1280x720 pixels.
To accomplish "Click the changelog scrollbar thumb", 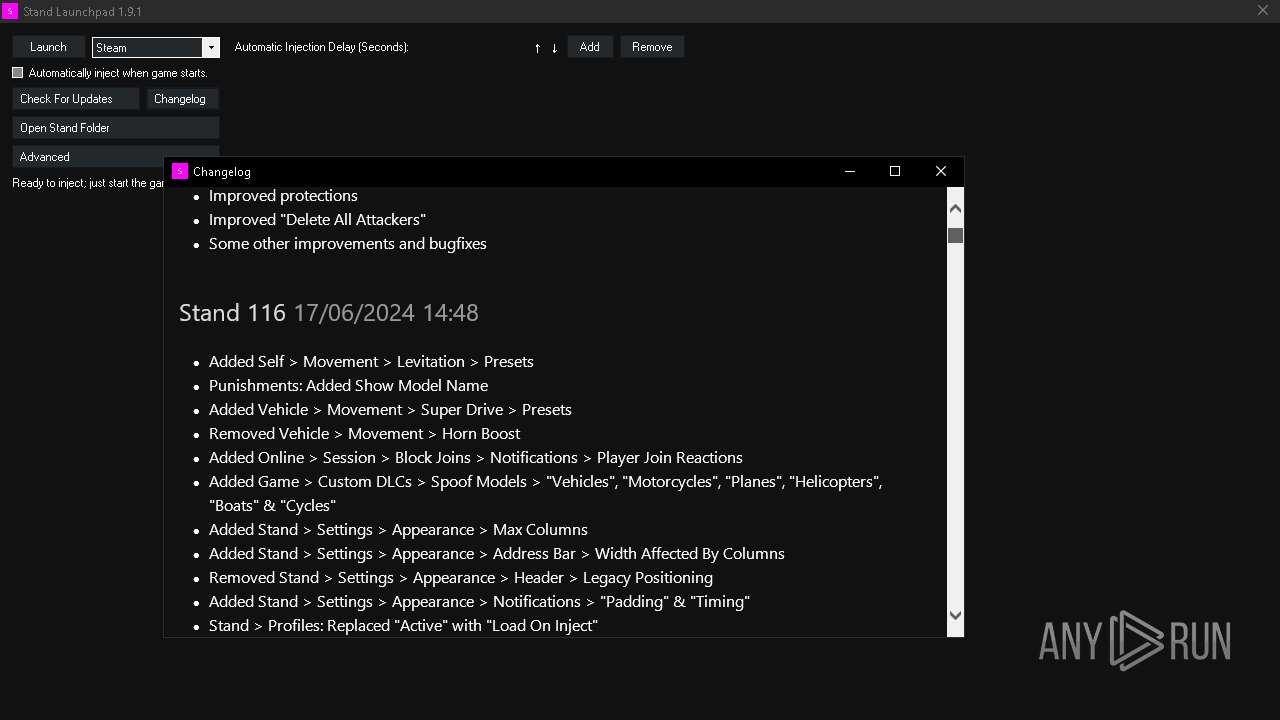I will click(955, 235).
